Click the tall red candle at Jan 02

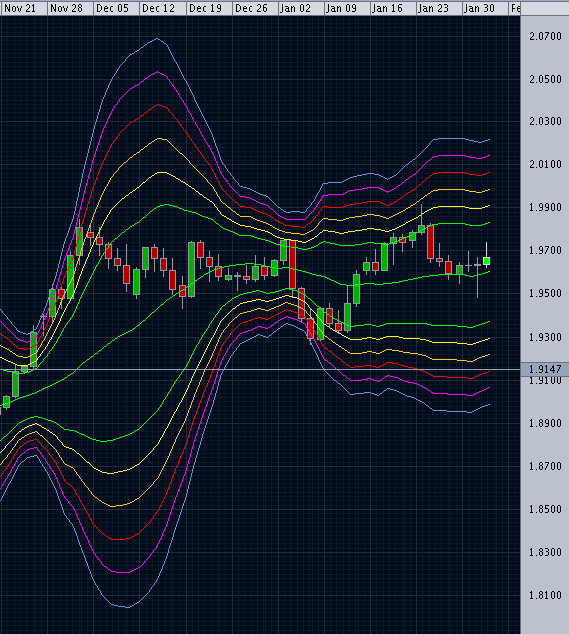[292, 264]
